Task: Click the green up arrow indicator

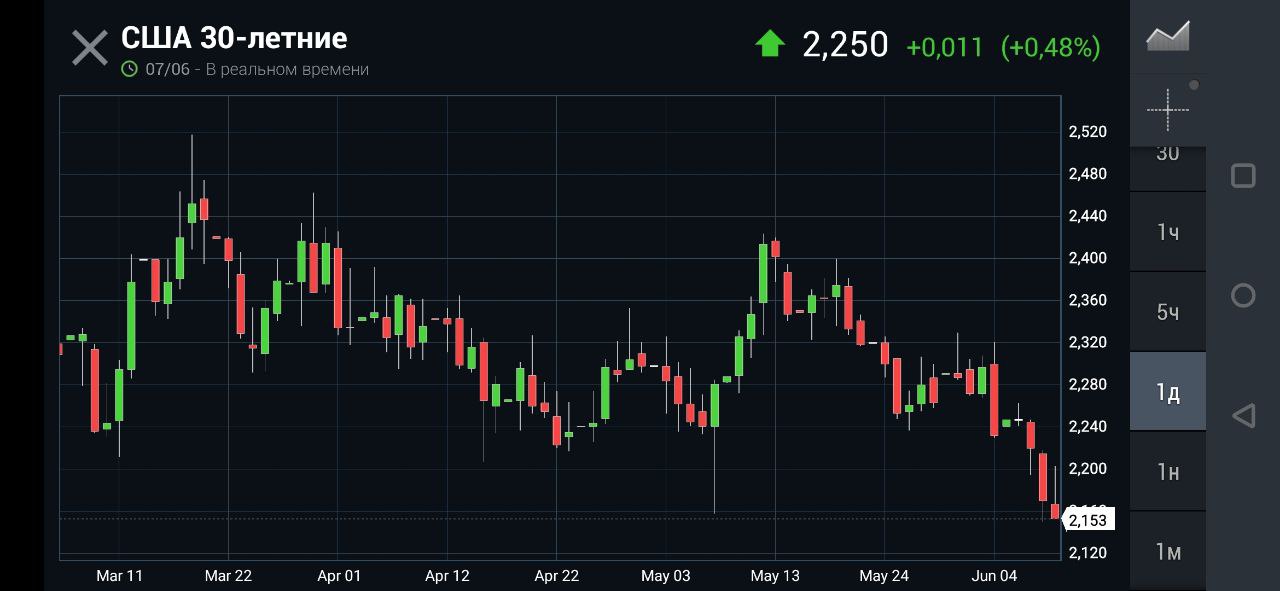Action: 770,44
